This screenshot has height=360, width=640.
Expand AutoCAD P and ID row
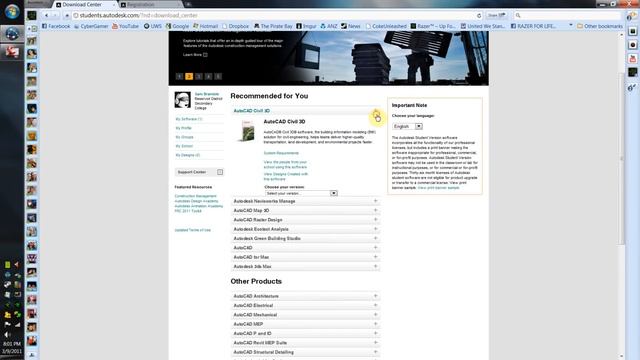coord(305,333)
